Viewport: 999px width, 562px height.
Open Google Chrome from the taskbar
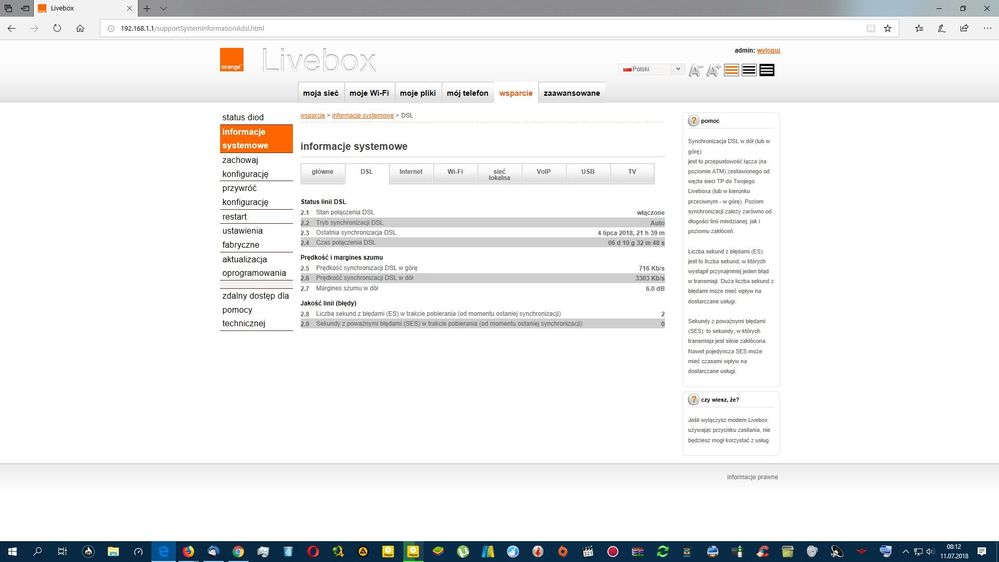238,552
